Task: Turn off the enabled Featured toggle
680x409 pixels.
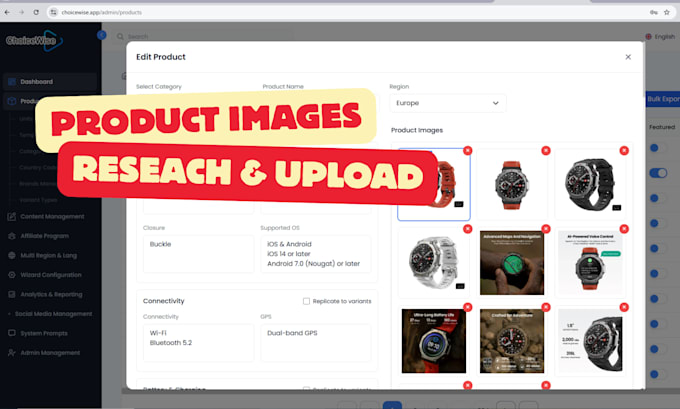Action: pos(658,173)
